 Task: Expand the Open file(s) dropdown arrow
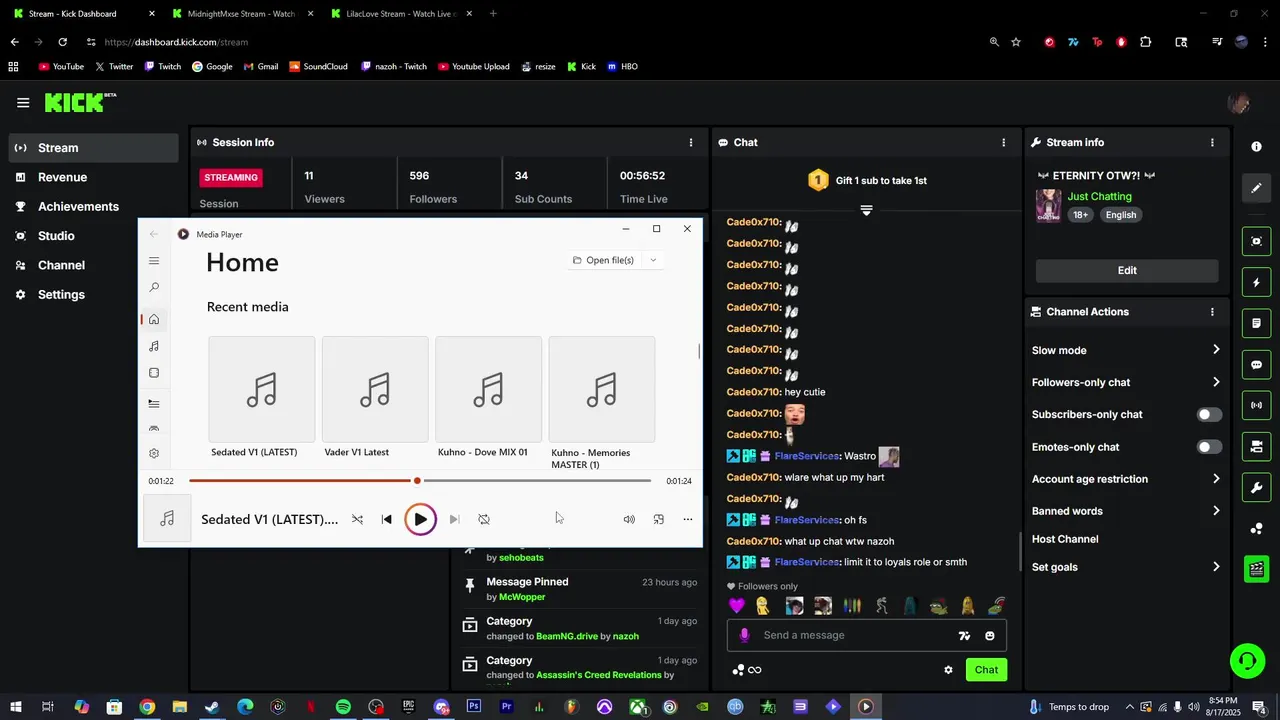pyautogui.click(x=653, y=260)
